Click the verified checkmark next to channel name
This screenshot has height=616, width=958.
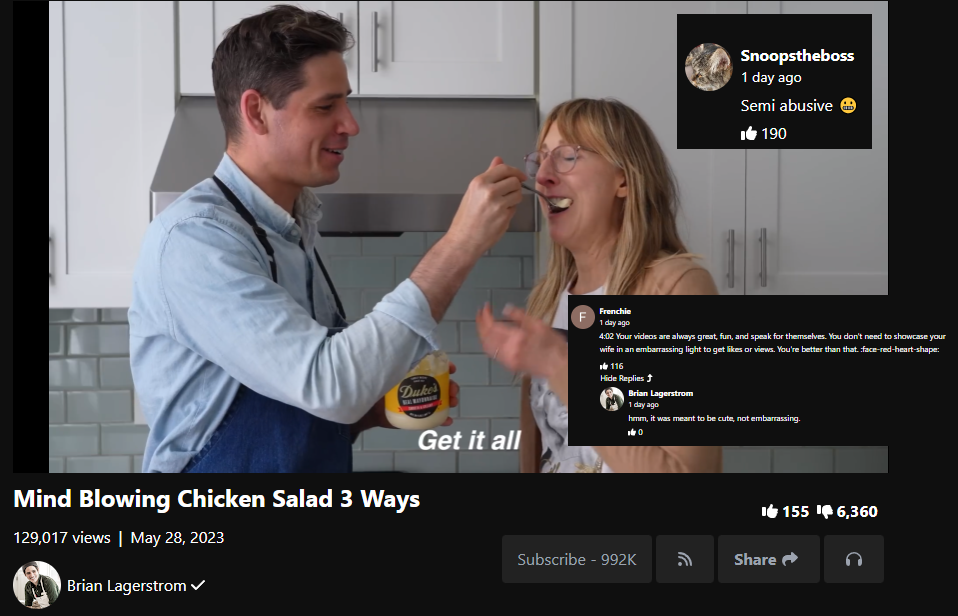tap(198, 585)
